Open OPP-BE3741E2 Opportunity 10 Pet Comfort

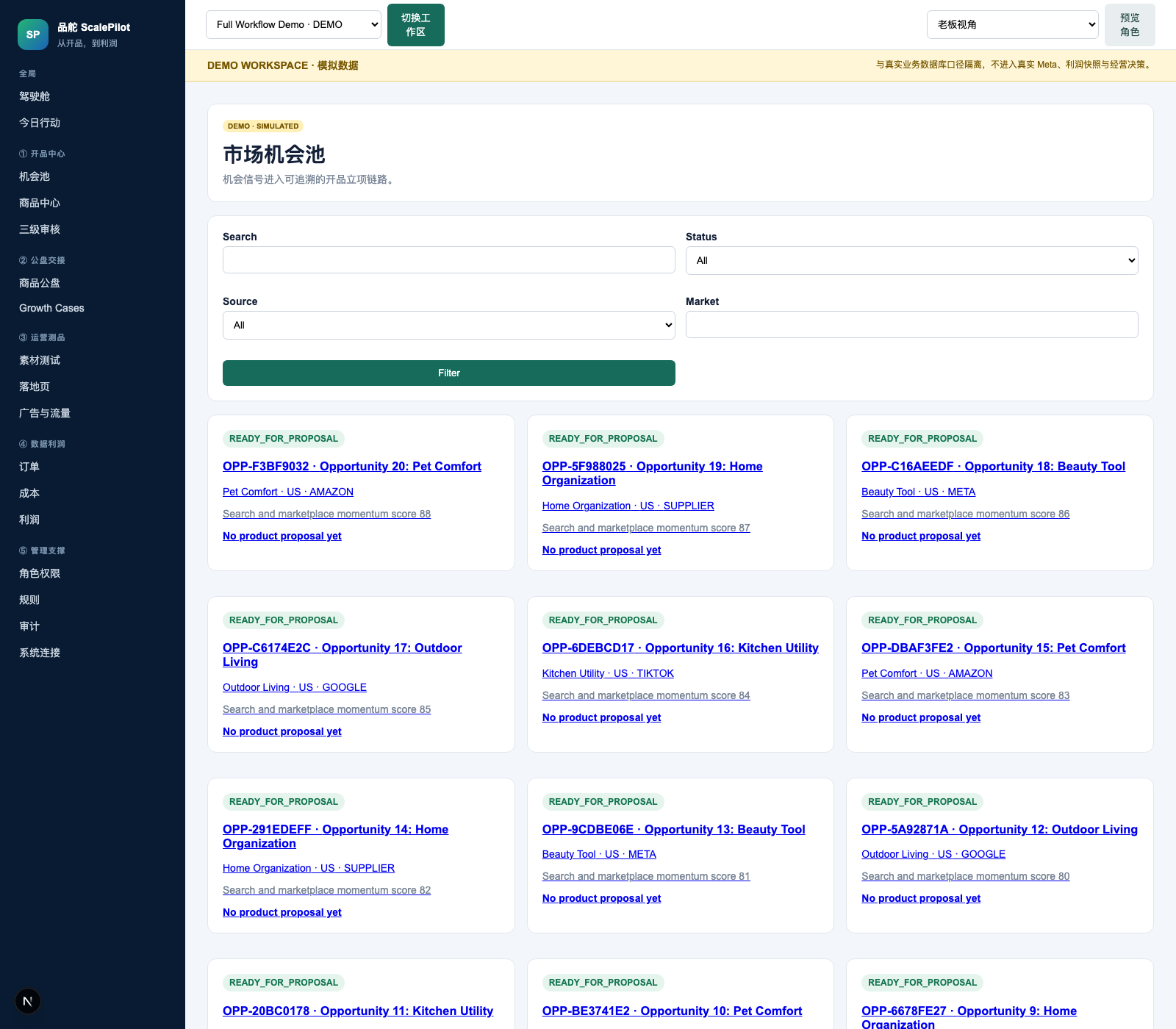coord(672,1011)
